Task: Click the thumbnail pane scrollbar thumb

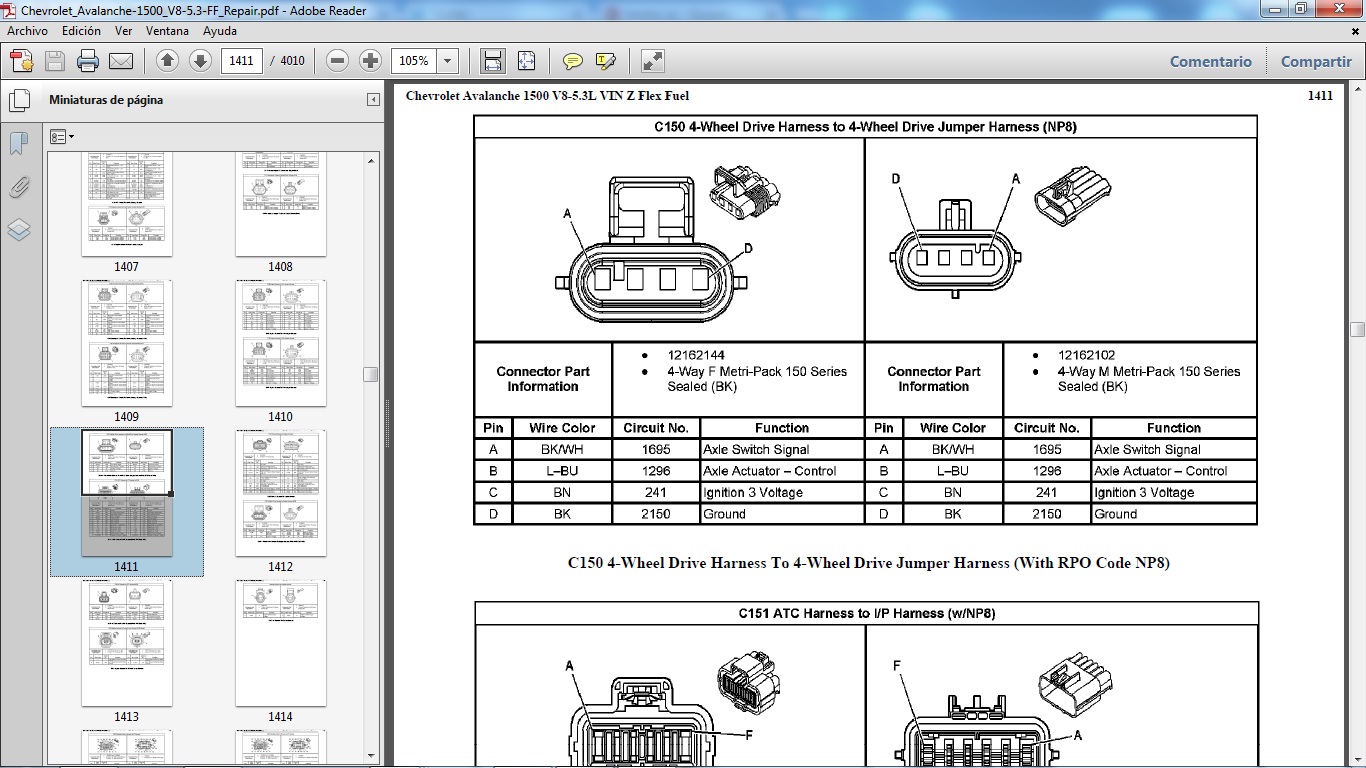Action: point(371,374)
